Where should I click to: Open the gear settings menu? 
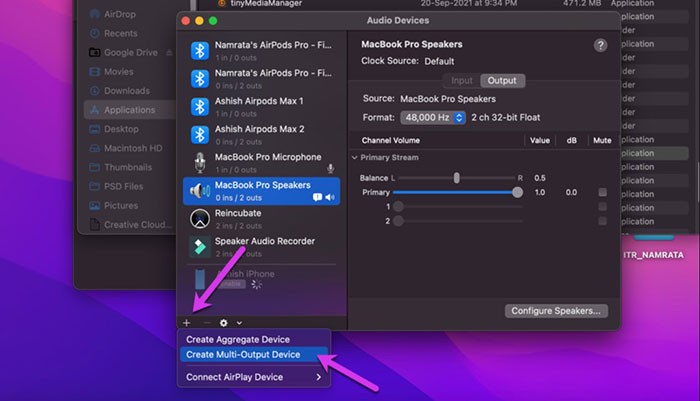pos(223,323)
